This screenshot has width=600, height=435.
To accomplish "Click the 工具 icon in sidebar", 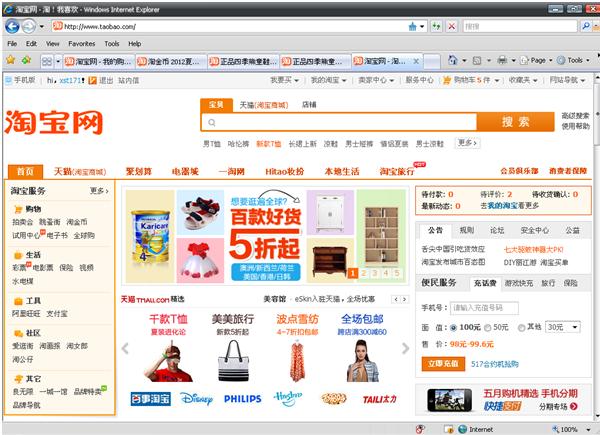I will coord(18,301).
